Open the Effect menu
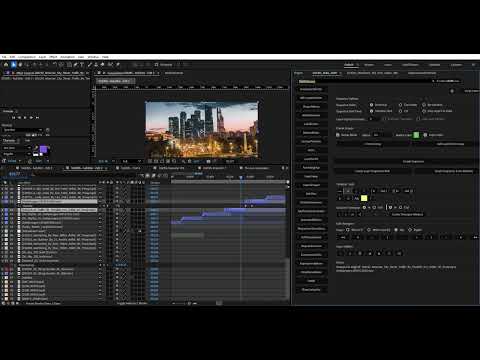The width and height of the screenshot is (480, 360). (53, 57)
